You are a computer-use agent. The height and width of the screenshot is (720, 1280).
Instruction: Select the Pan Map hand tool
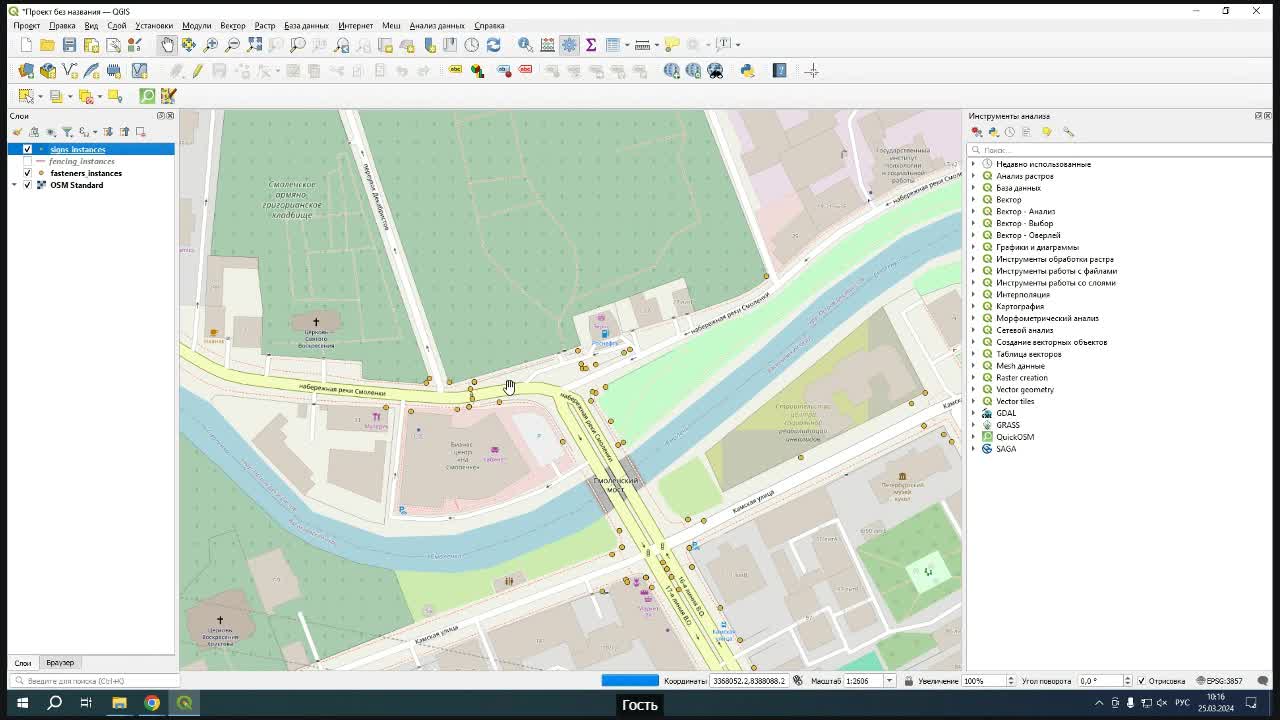click(x=167, y=45)
